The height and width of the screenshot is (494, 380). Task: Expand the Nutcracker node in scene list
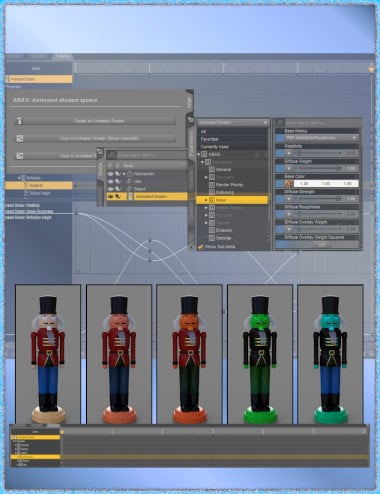tap(124, 174)
